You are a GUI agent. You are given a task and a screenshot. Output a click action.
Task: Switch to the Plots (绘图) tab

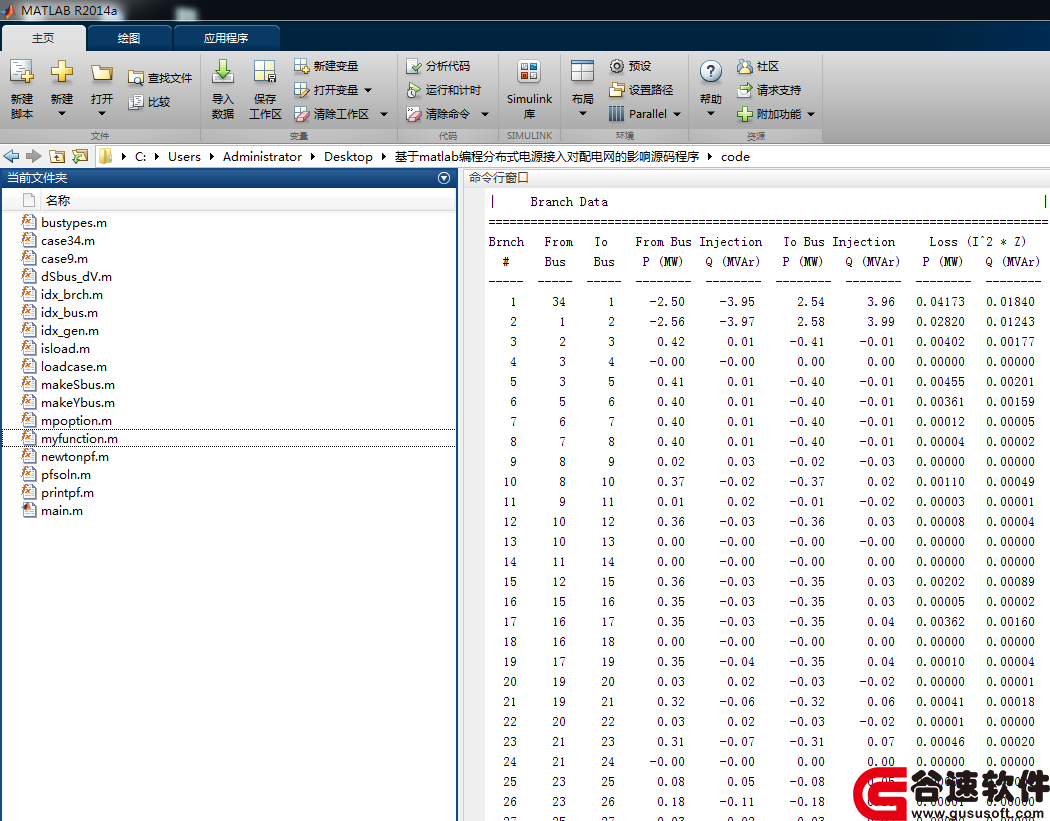(x=129, y=38)
